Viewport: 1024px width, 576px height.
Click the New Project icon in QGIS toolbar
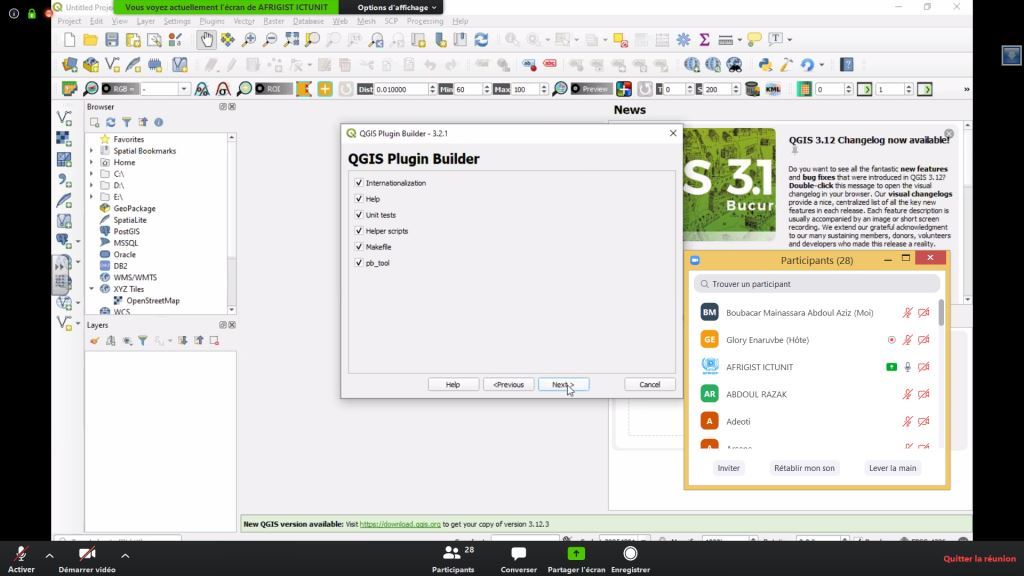tap(70, 40)
